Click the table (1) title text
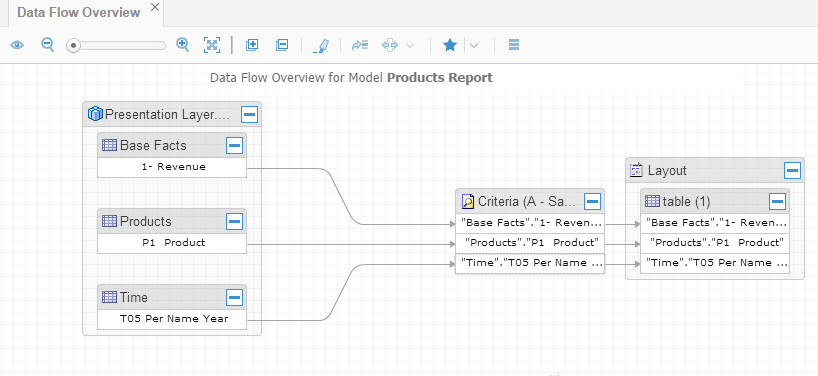This screenshot has height=376, width=818. (687, 202)
